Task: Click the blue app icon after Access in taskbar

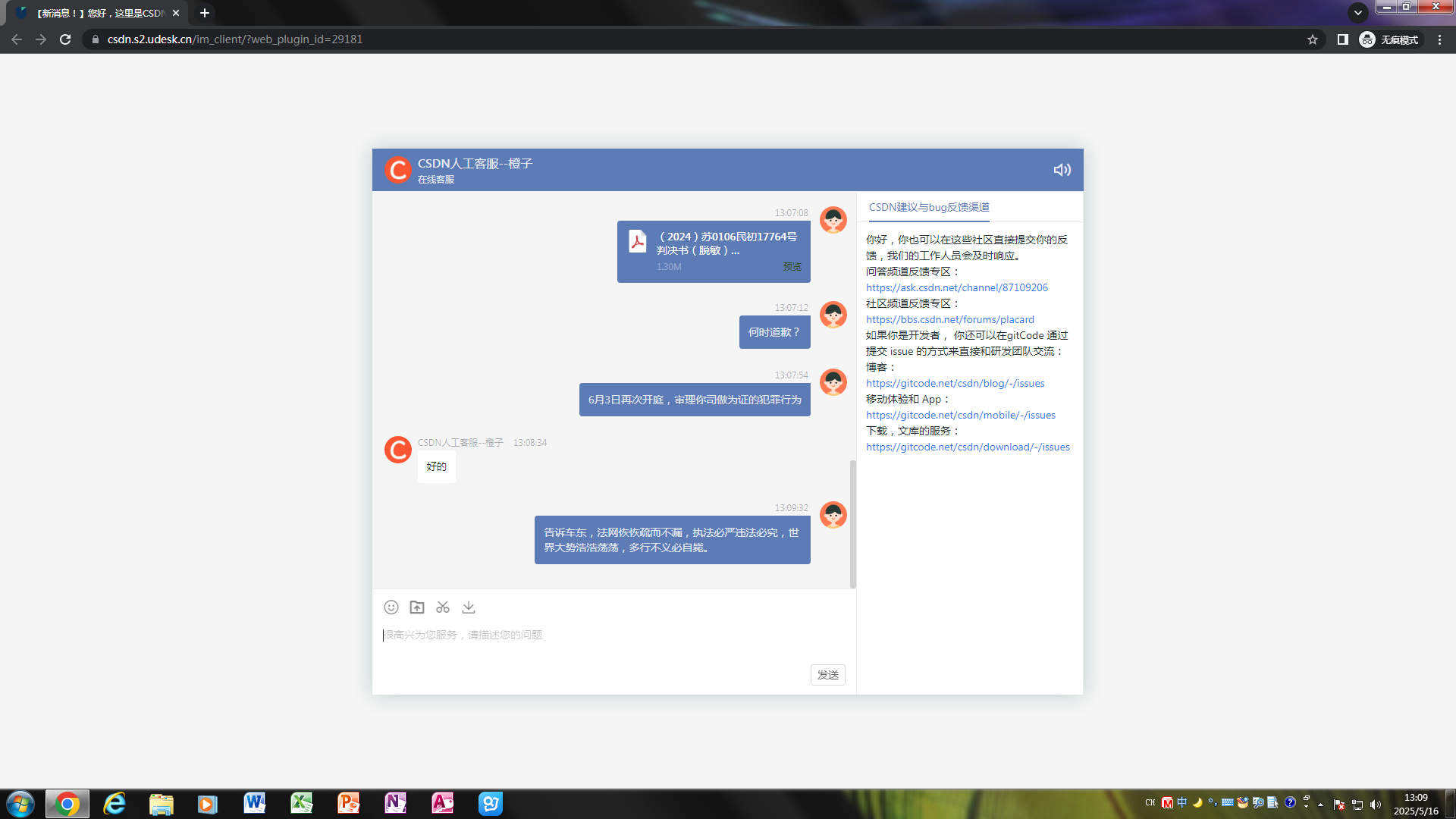Action: (490, 804)
